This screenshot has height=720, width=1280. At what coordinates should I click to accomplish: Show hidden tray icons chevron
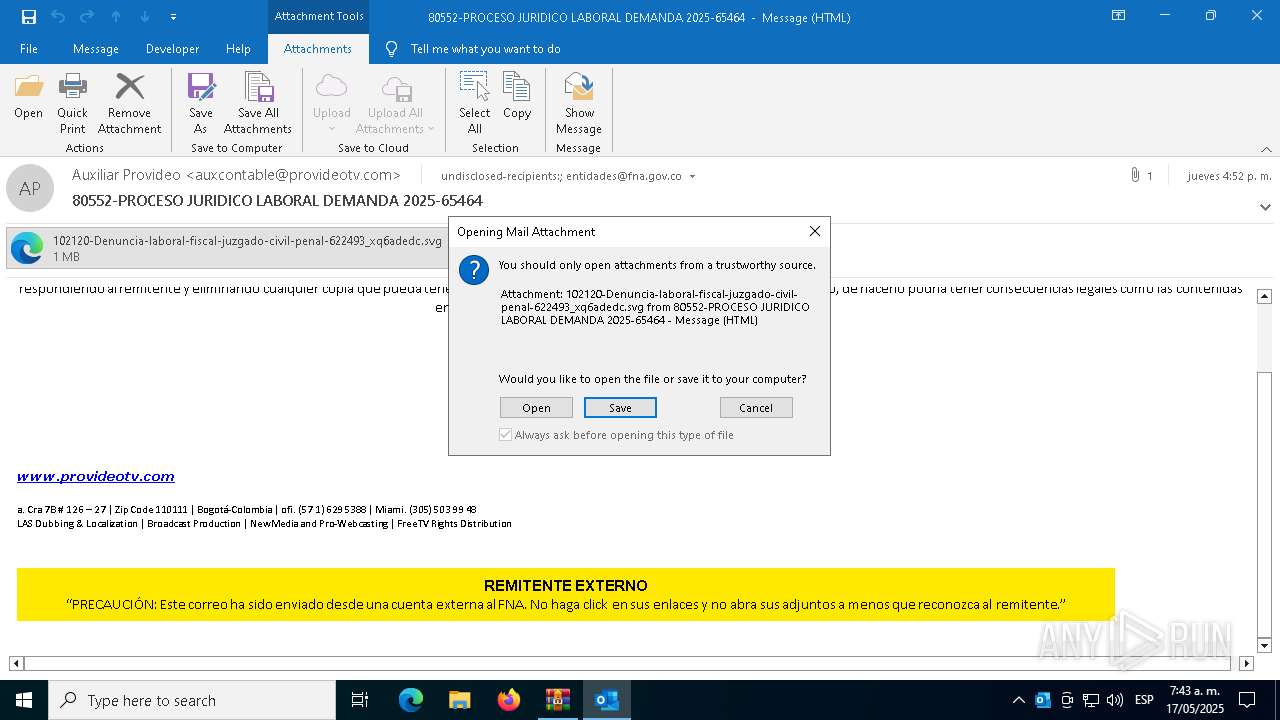pyautogui.click(x=1019, y=700)
